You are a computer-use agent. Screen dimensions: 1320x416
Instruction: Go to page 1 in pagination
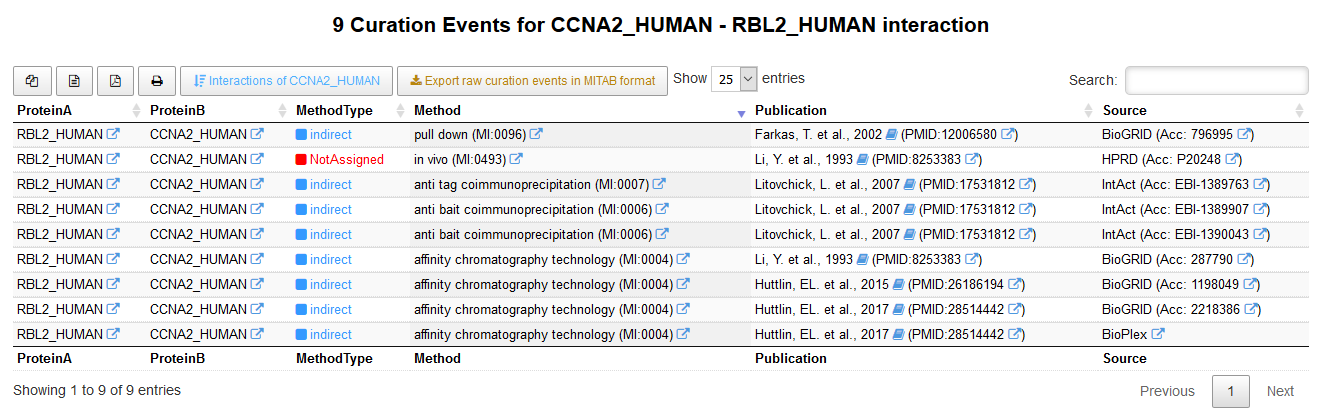click(1230, 391)
